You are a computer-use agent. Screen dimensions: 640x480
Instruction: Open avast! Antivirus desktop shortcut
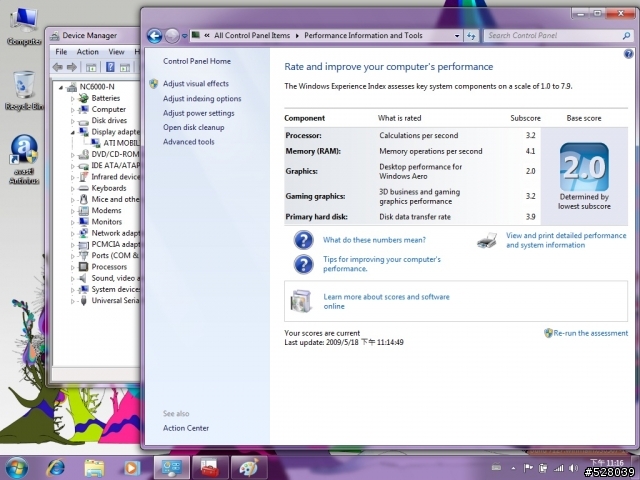pyautogui.click(x=24, y=160)
